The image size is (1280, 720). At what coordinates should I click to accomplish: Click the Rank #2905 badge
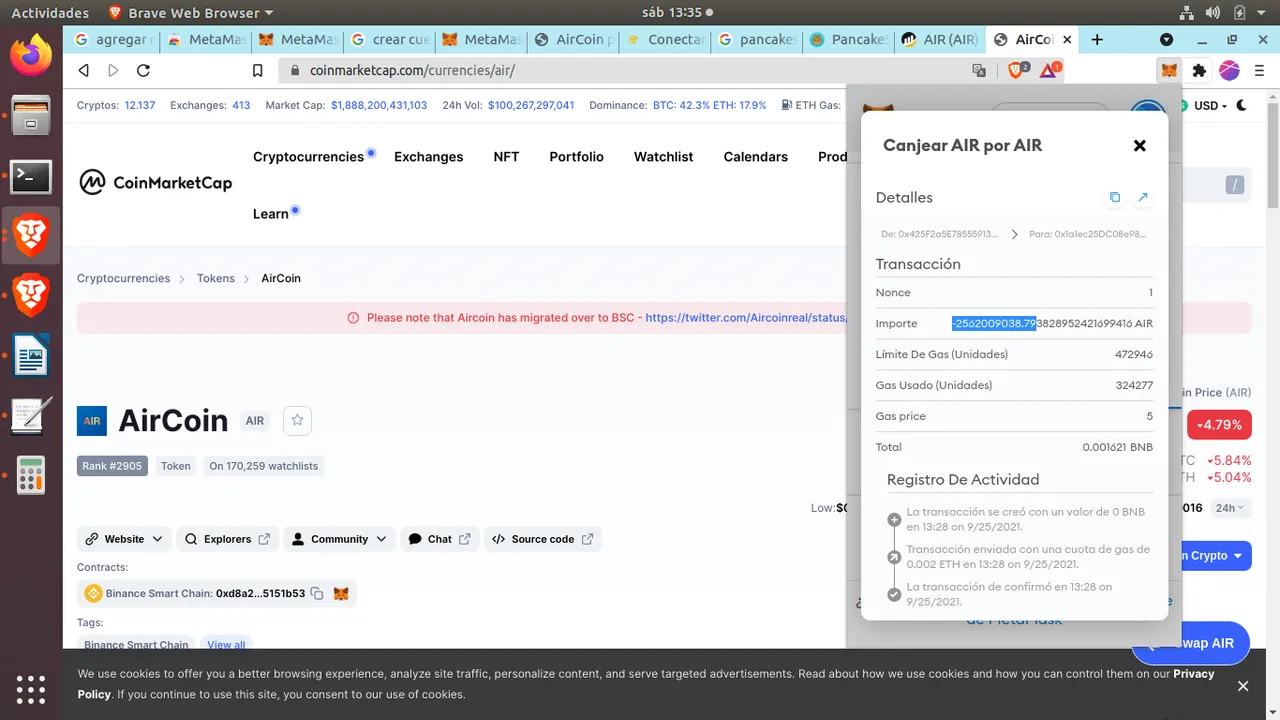pos(112,466)
